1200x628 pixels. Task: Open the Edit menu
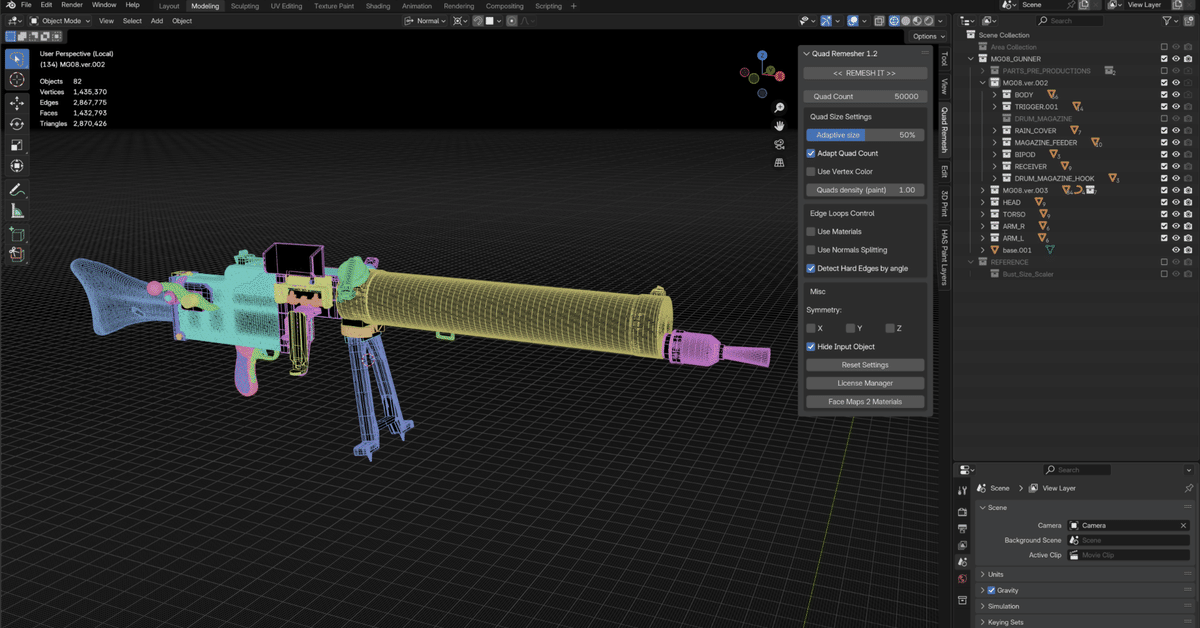coord(46,5)
